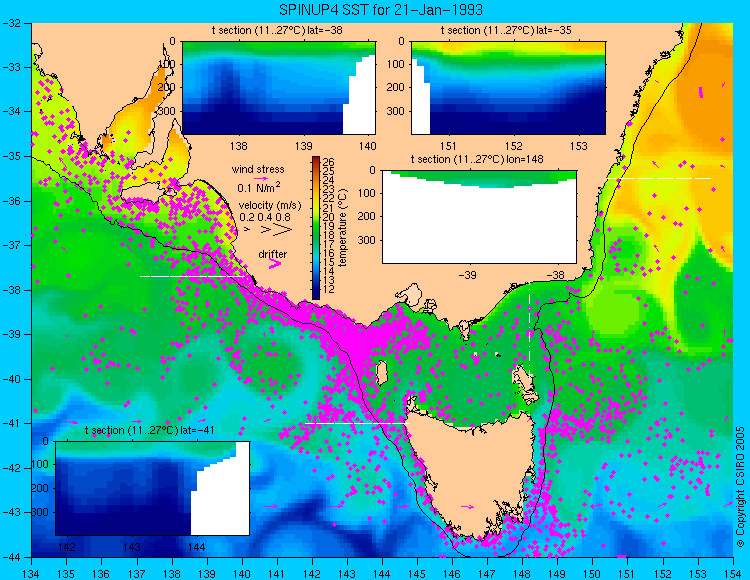Click the white dashed section line at latitude -38

pos(192,276)
